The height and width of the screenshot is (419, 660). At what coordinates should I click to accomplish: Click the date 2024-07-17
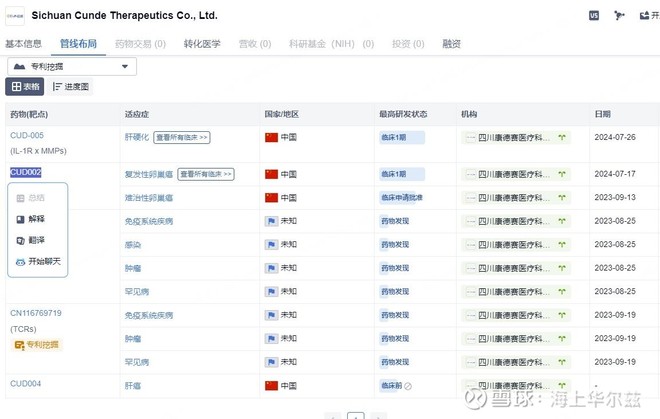point(615,174)
